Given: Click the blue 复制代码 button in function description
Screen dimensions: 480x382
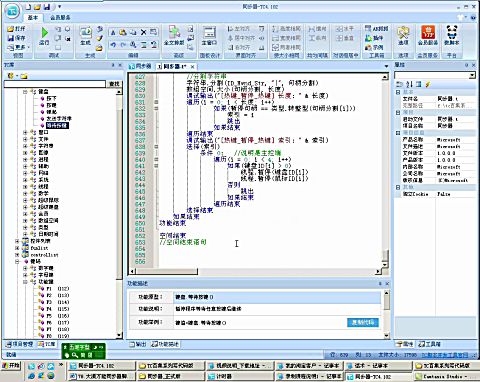Looking at the screenshot, I should tap(363, 322).
